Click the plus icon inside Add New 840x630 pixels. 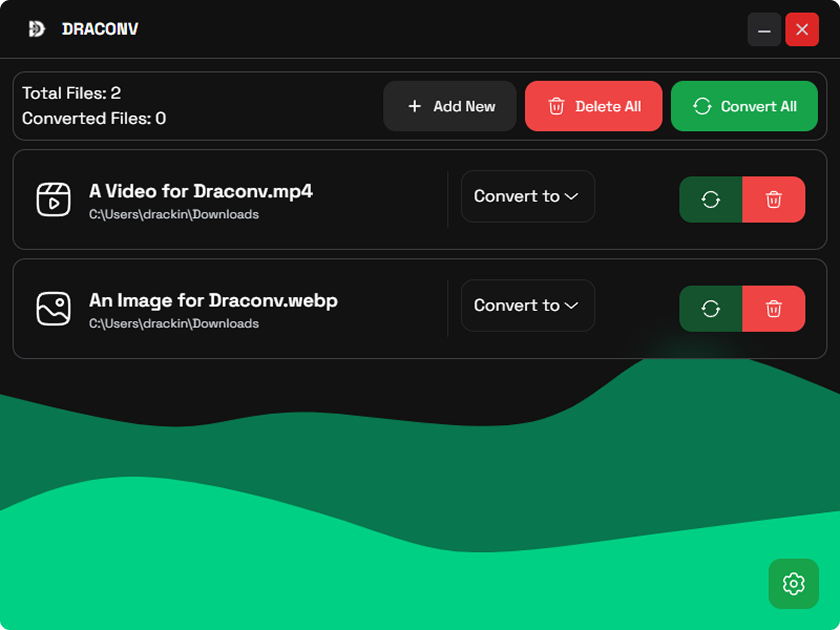415,106
